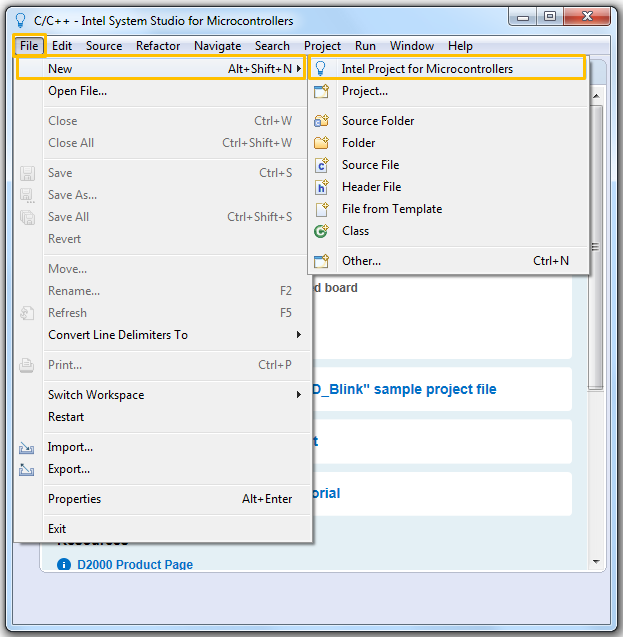Select Properties in File menu
This screenshot has height=637, width=623.
pyautogui.click(x=162, y=499)
